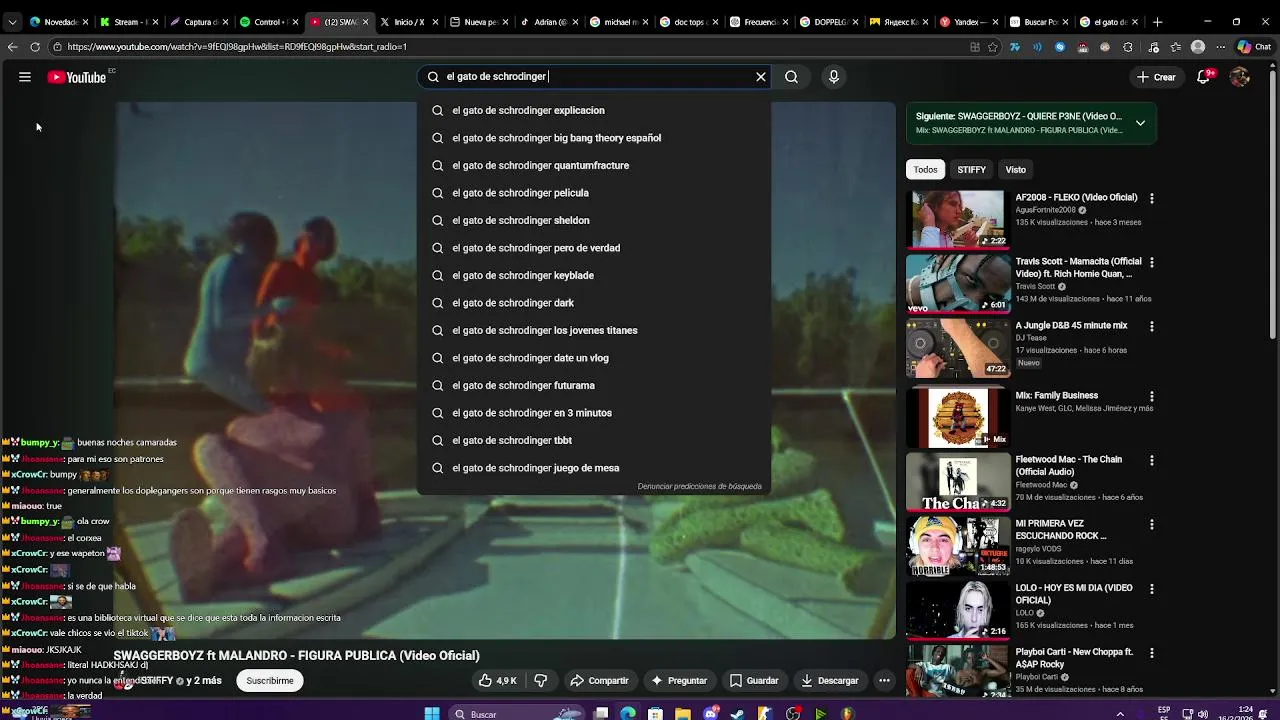Click the Preguntar button

point(679,681)
